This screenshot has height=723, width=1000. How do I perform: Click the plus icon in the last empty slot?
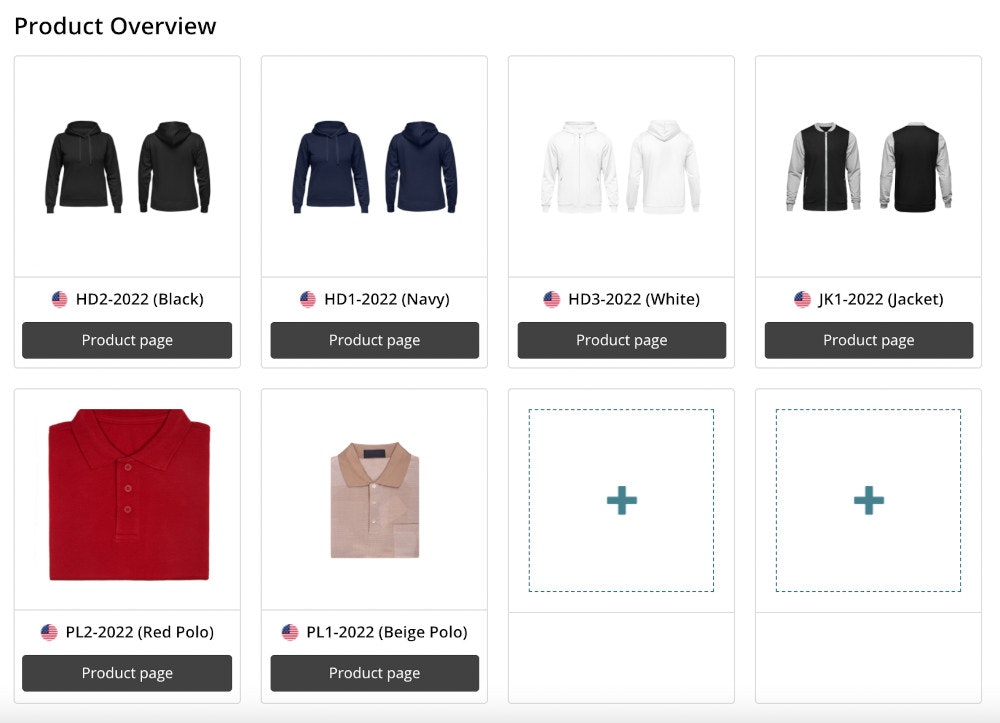(x=868, y=498)
